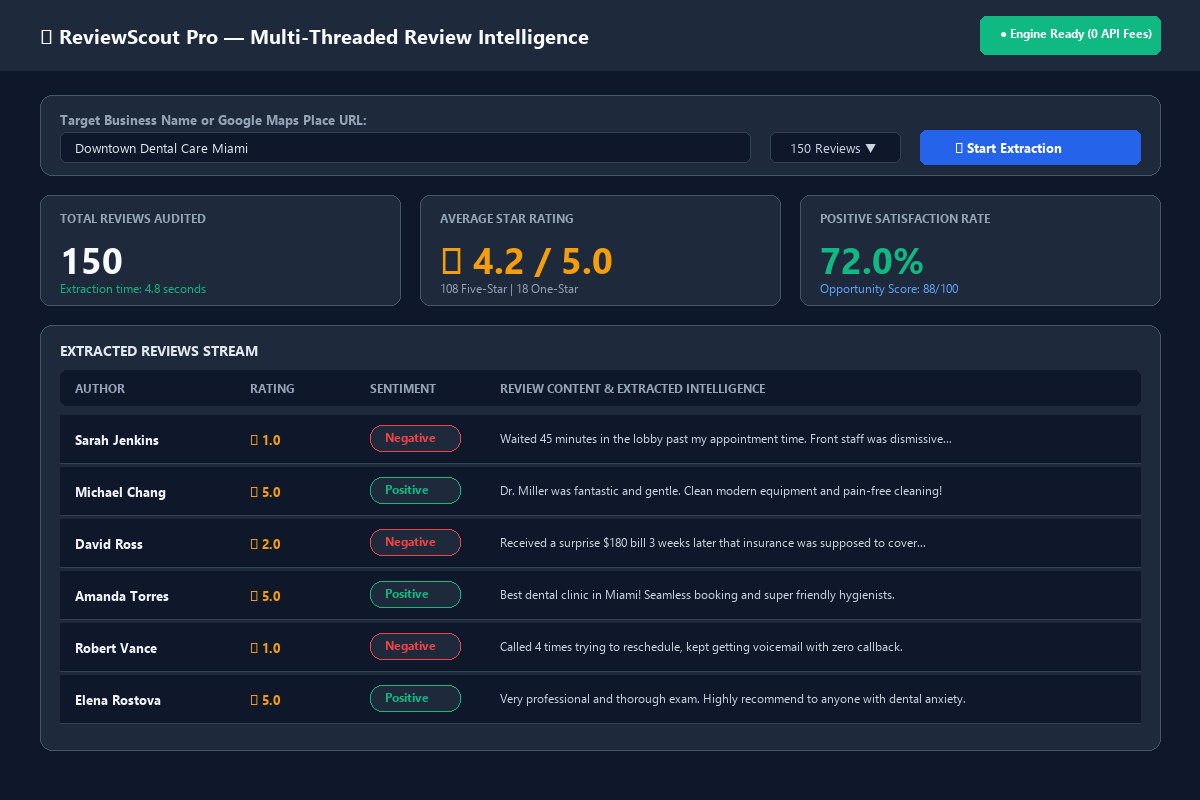1200x800 pixels.
Task: Click David Ross's 2.0 star rating
Action: pyautogui.click(x=265, y=544)
